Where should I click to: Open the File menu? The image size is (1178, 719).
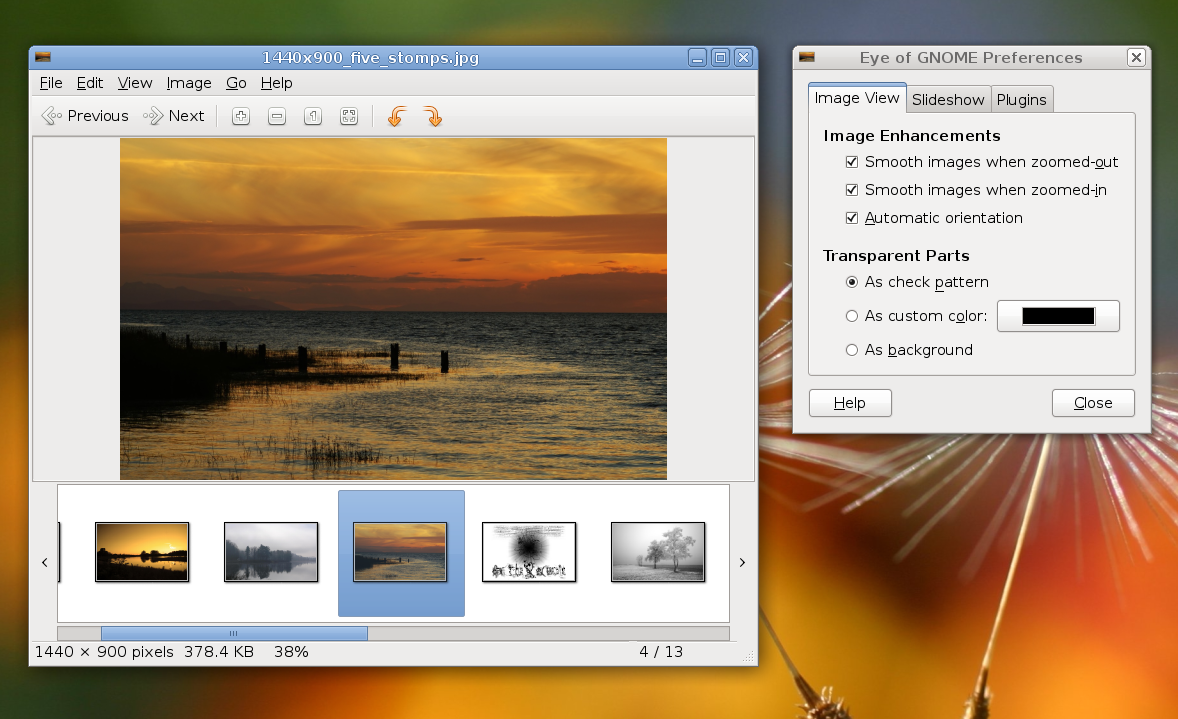(x=51, y=83)
